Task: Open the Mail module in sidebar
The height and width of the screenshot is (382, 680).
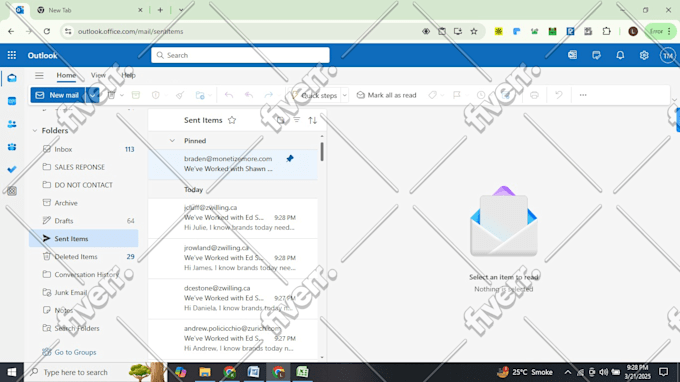Action: coord(12,78)
